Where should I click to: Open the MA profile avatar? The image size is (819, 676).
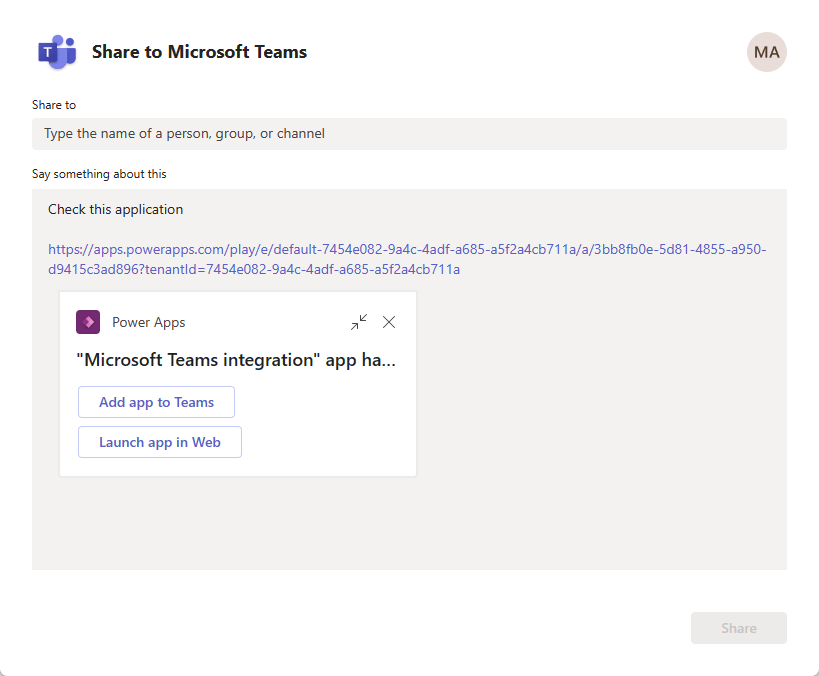pyautogui.click(x=766, y=52)
